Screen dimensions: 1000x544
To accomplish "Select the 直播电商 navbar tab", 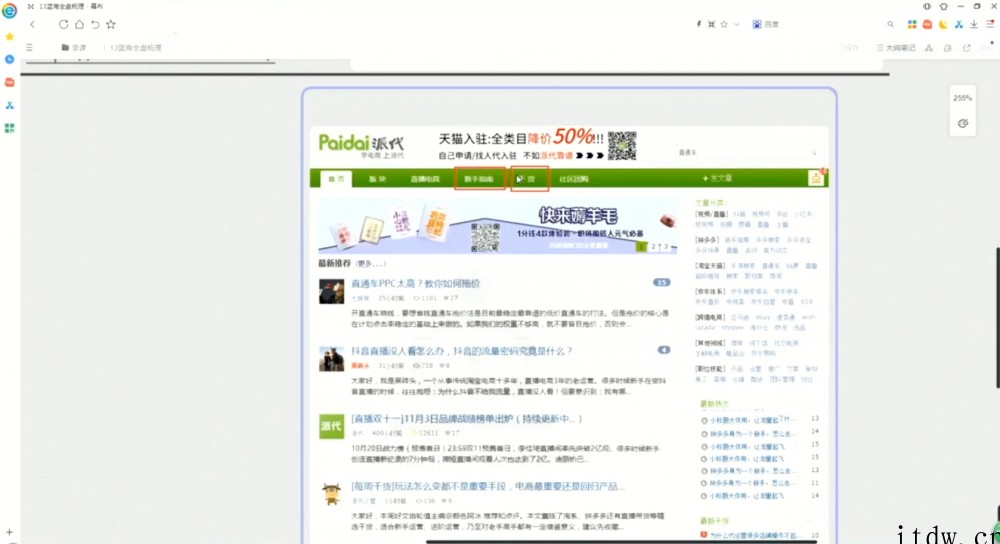I will pos(425,179).
